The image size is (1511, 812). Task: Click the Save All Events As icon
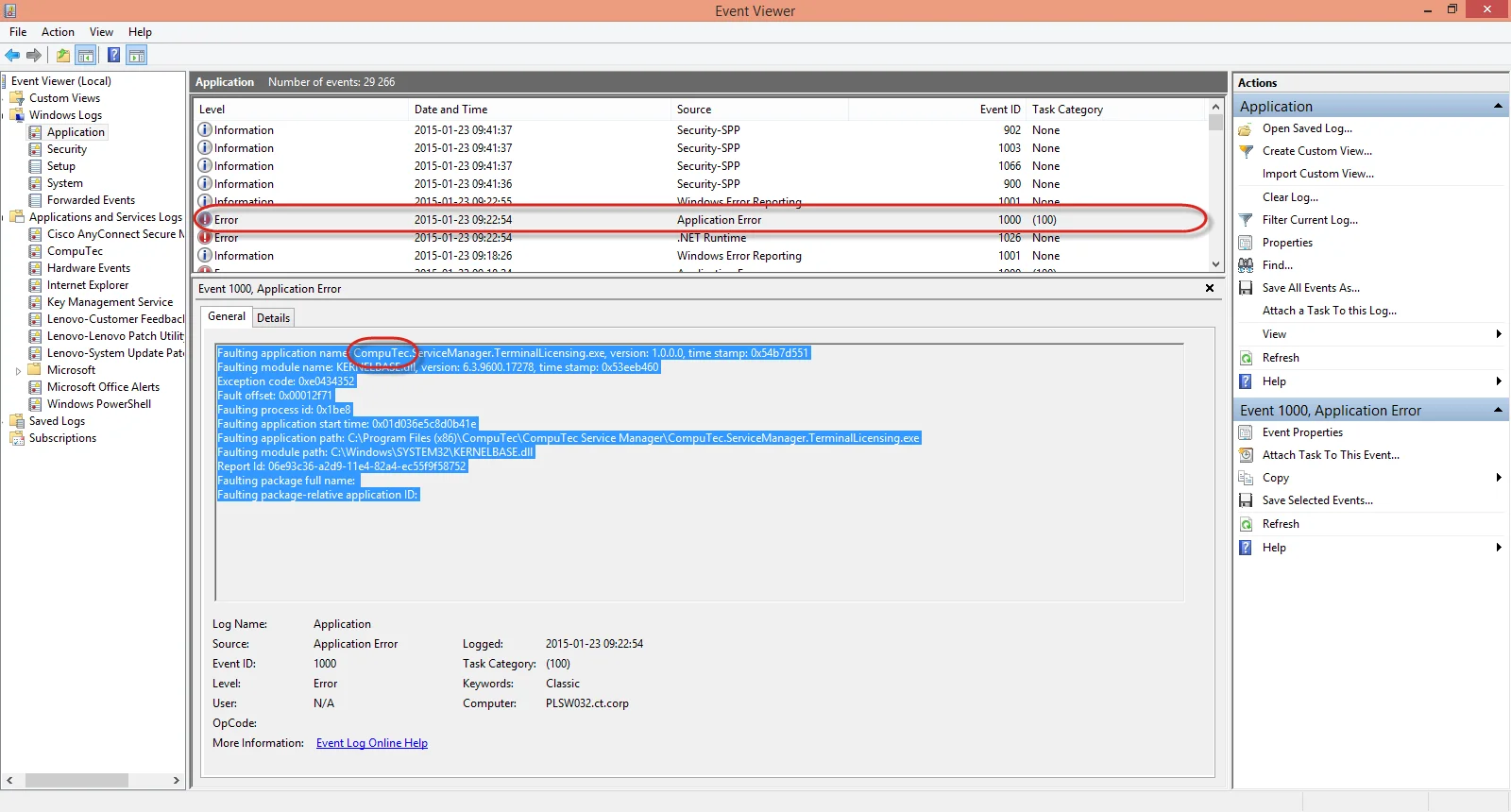(x=1246, y=288)
